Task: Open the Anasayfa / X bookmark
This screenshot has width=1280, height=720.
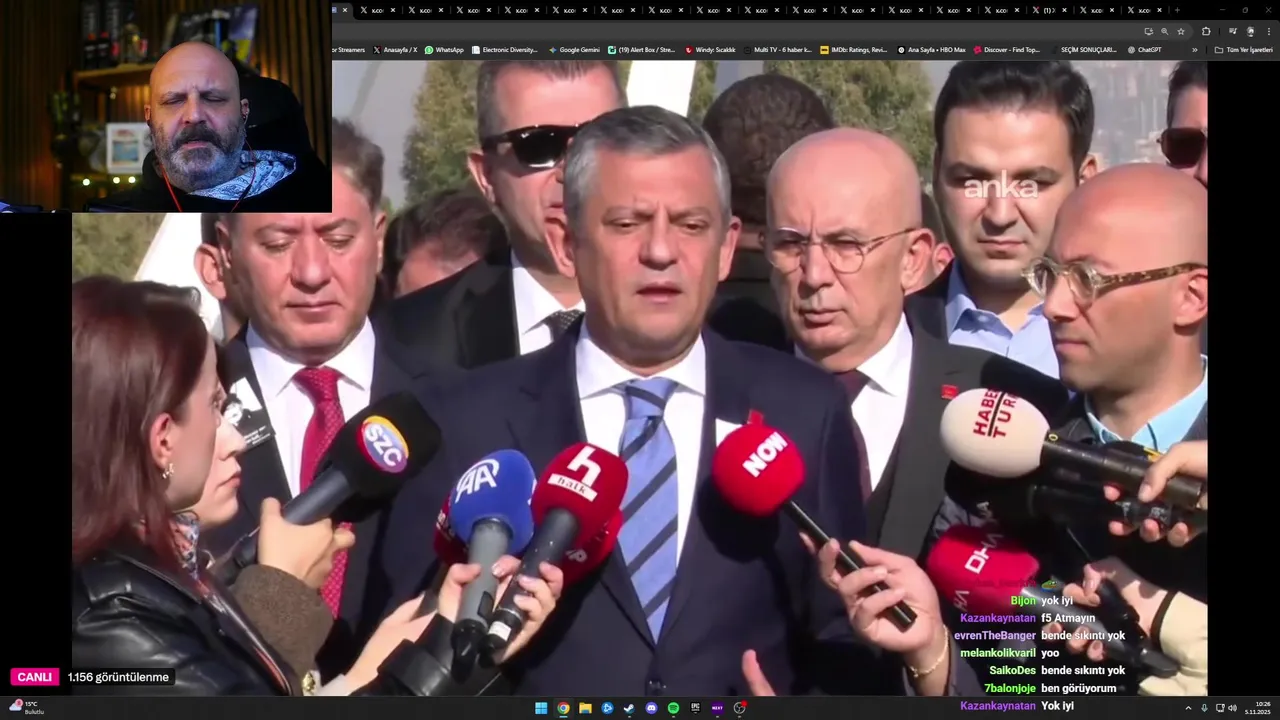Action: click(395, 50)
